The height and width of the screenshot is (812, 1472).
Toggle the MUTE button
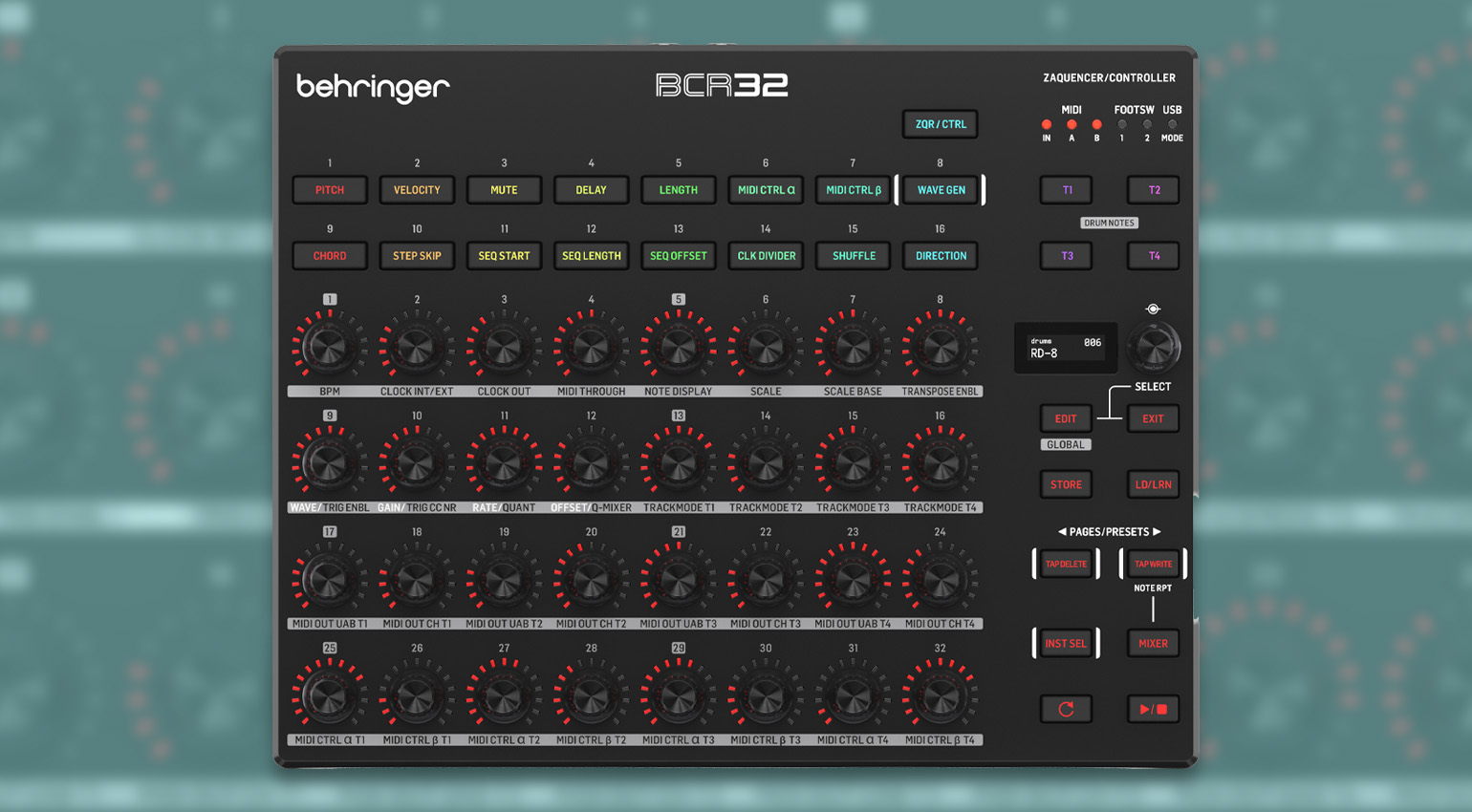pyautogui.click(x=504, y=190)
